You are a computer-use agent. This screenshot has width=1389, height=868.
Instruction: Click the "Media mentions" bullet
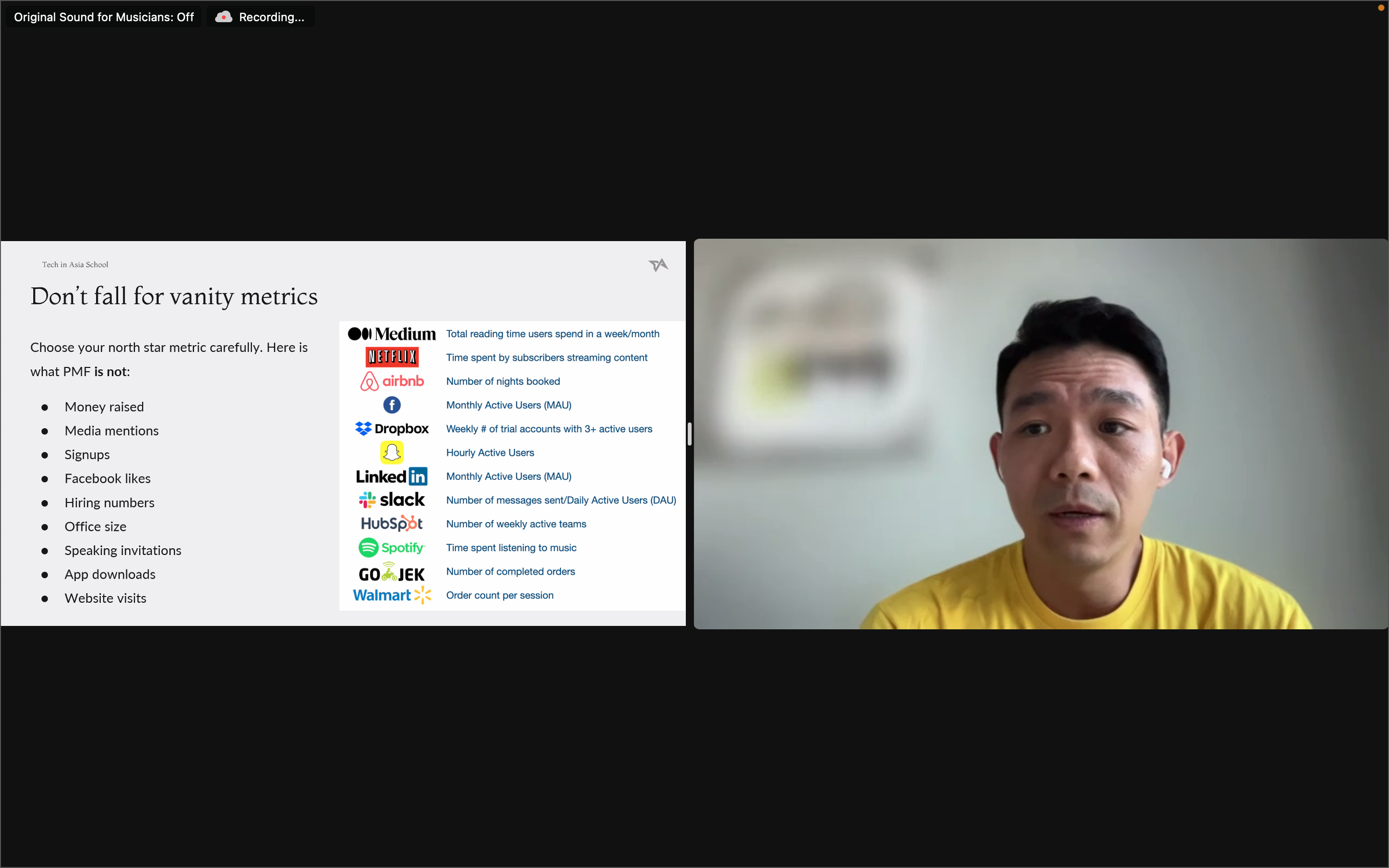pyautogui.click(x=112, y=431)
